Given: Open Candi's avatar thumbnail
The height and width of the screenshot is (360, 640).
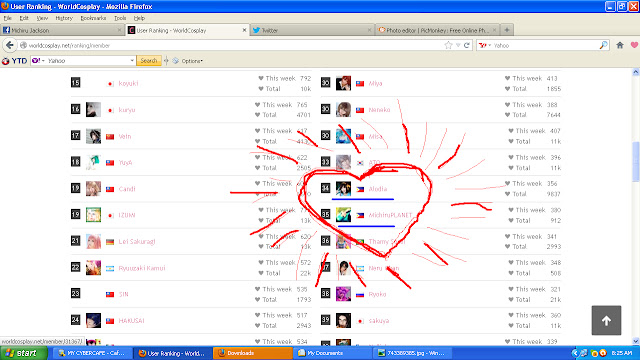Looking at the screenshot, I should point(93,189).
